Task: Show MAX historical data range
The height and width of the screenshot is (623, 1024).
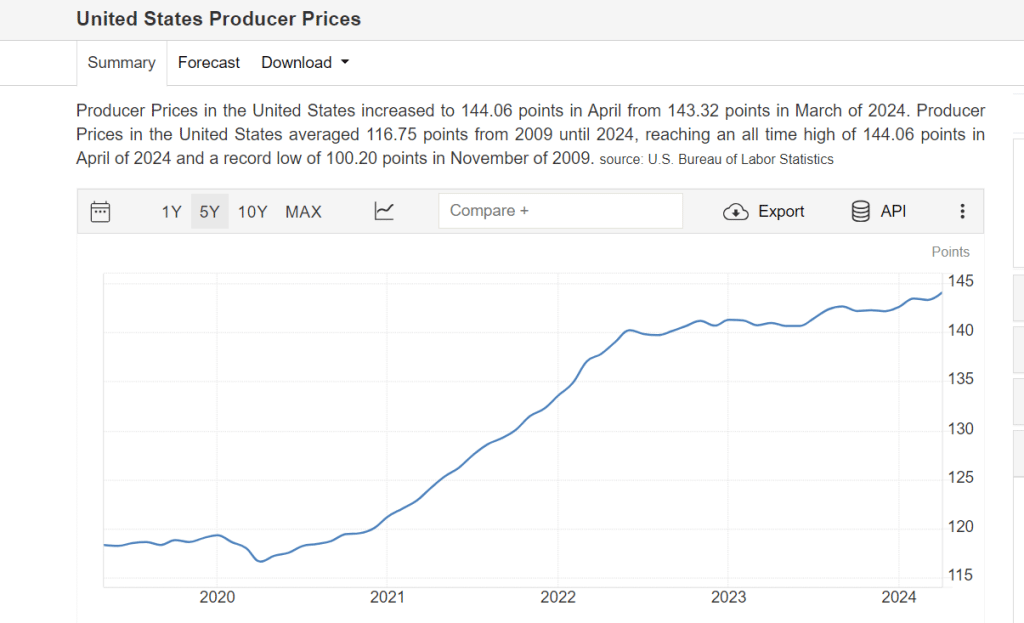Action: [x=303, y=211]
